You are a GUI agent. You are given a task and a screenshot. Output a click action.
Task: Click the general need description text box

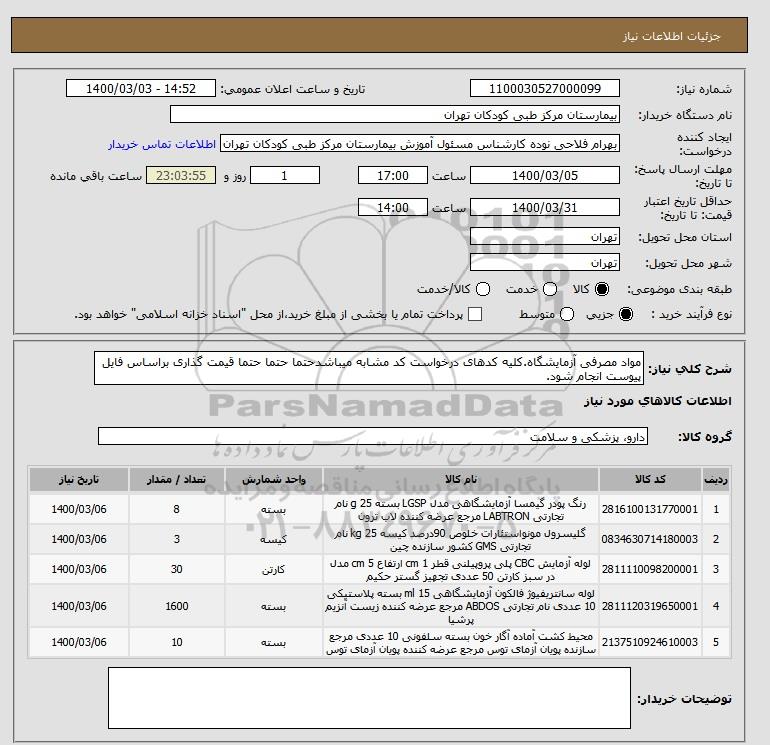pyautogui.click(x=369, y=368)
